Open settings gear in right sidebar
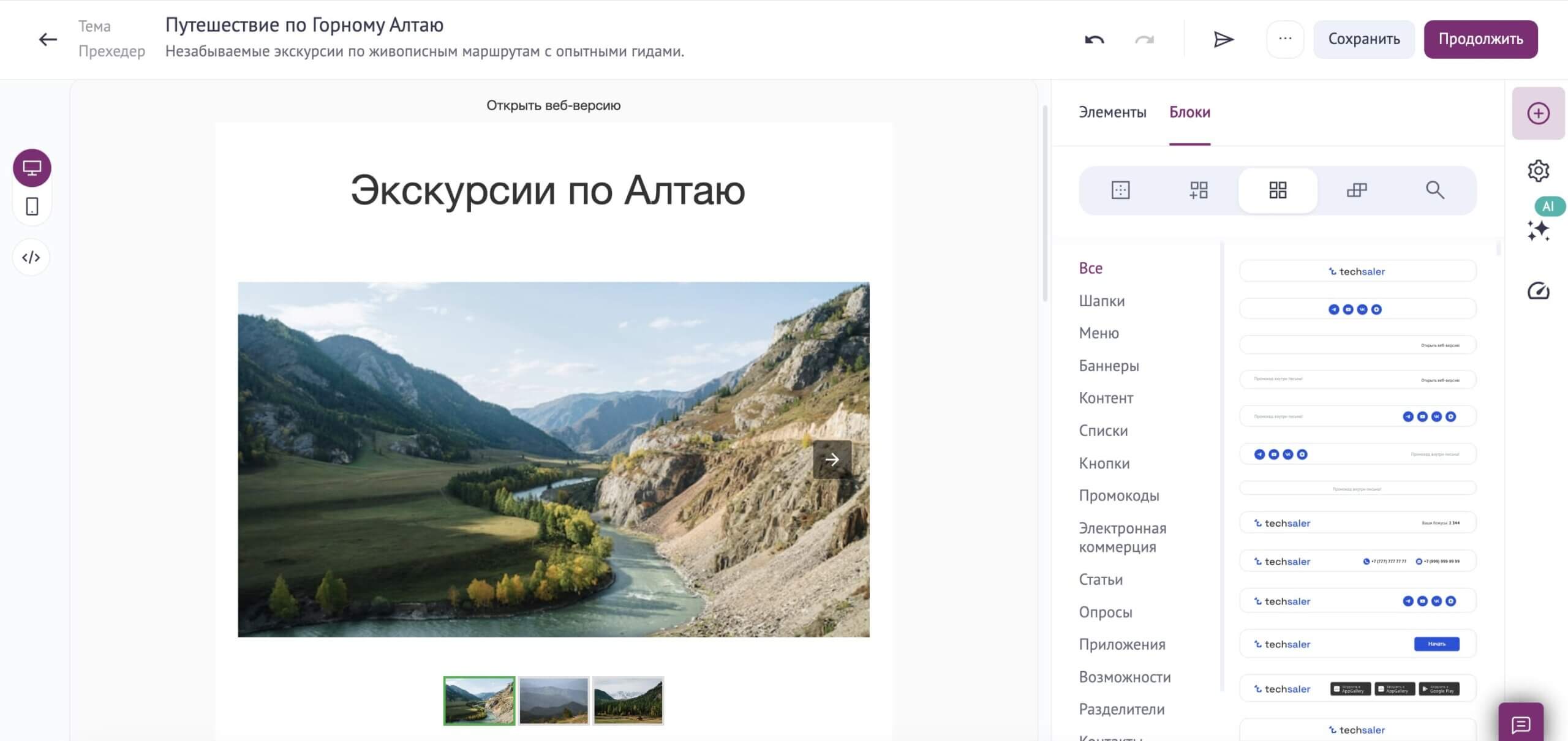 (x=1538, y=170)
